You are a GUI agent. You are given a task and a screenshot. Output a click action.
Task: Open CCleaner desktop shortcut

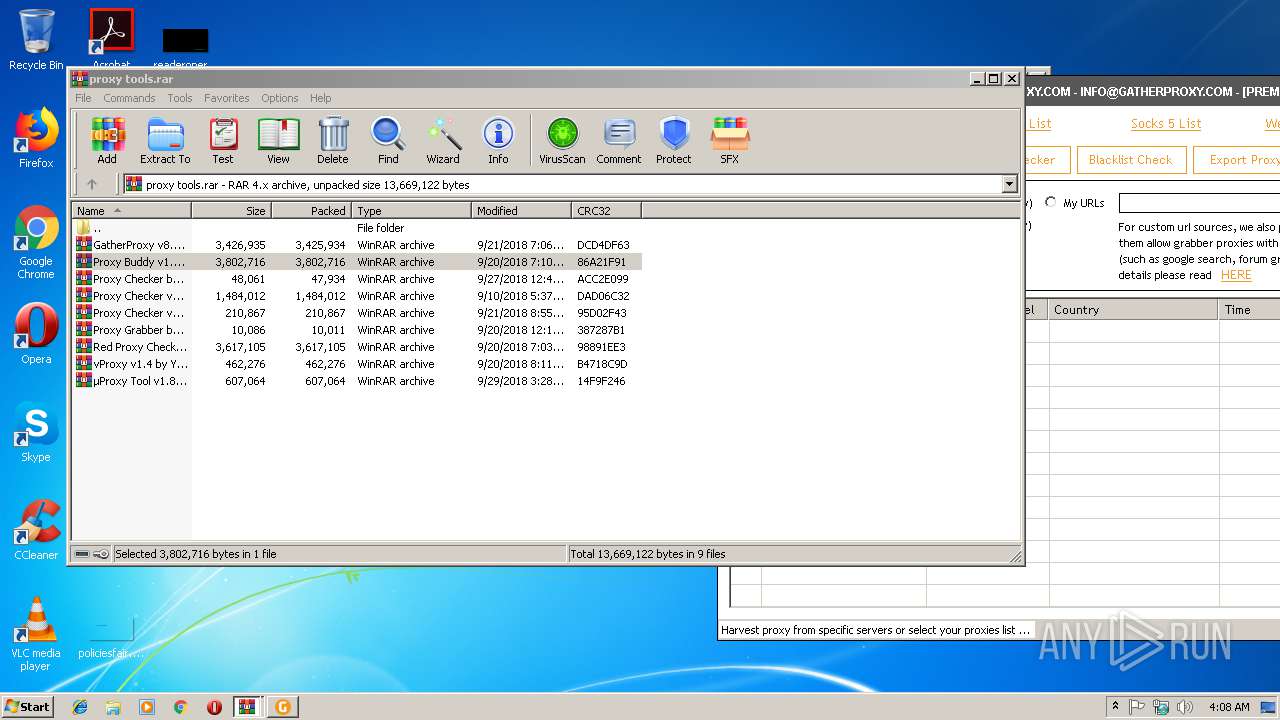coord(36,530)
